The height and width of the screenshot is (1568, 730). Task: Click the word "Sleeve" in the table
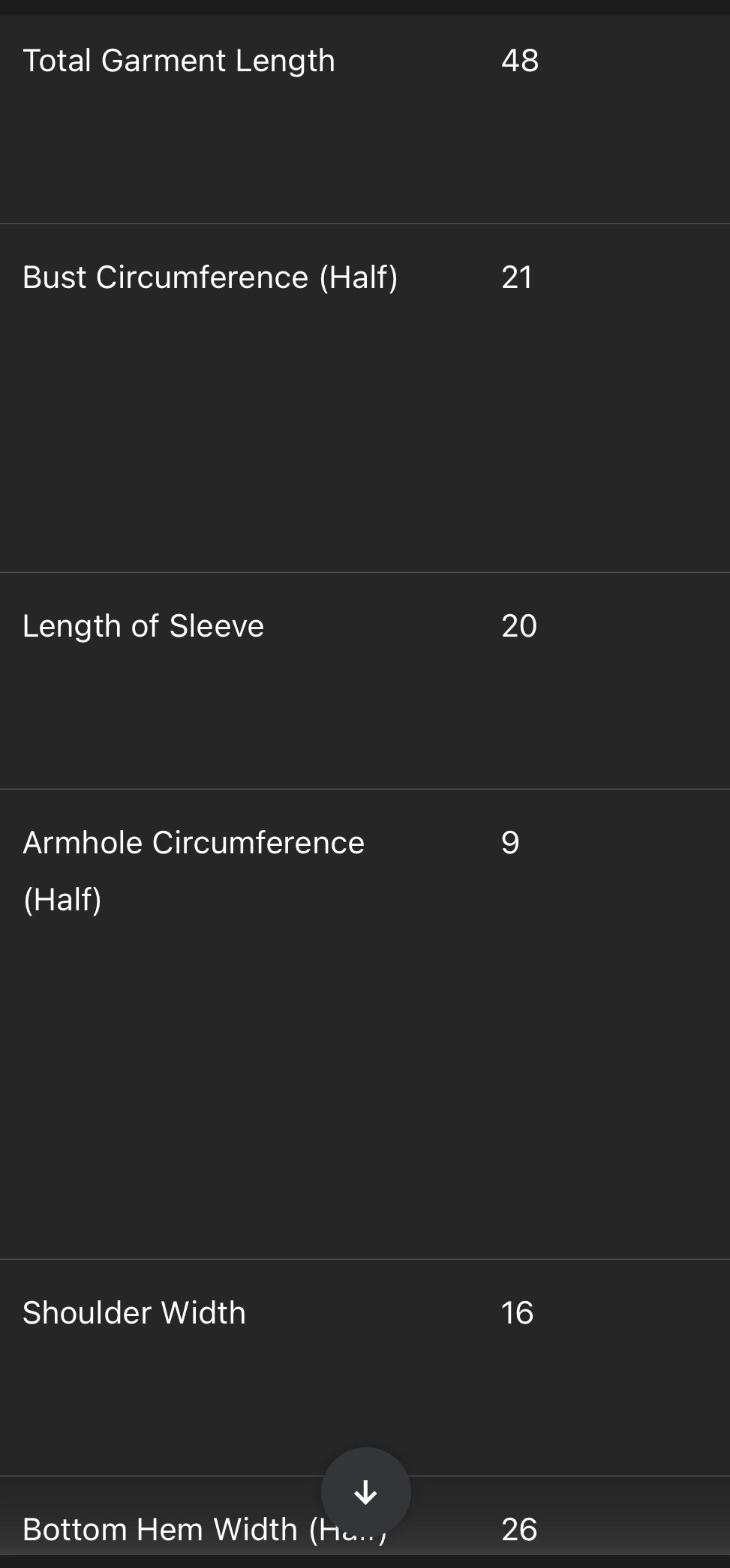point(217,626)
